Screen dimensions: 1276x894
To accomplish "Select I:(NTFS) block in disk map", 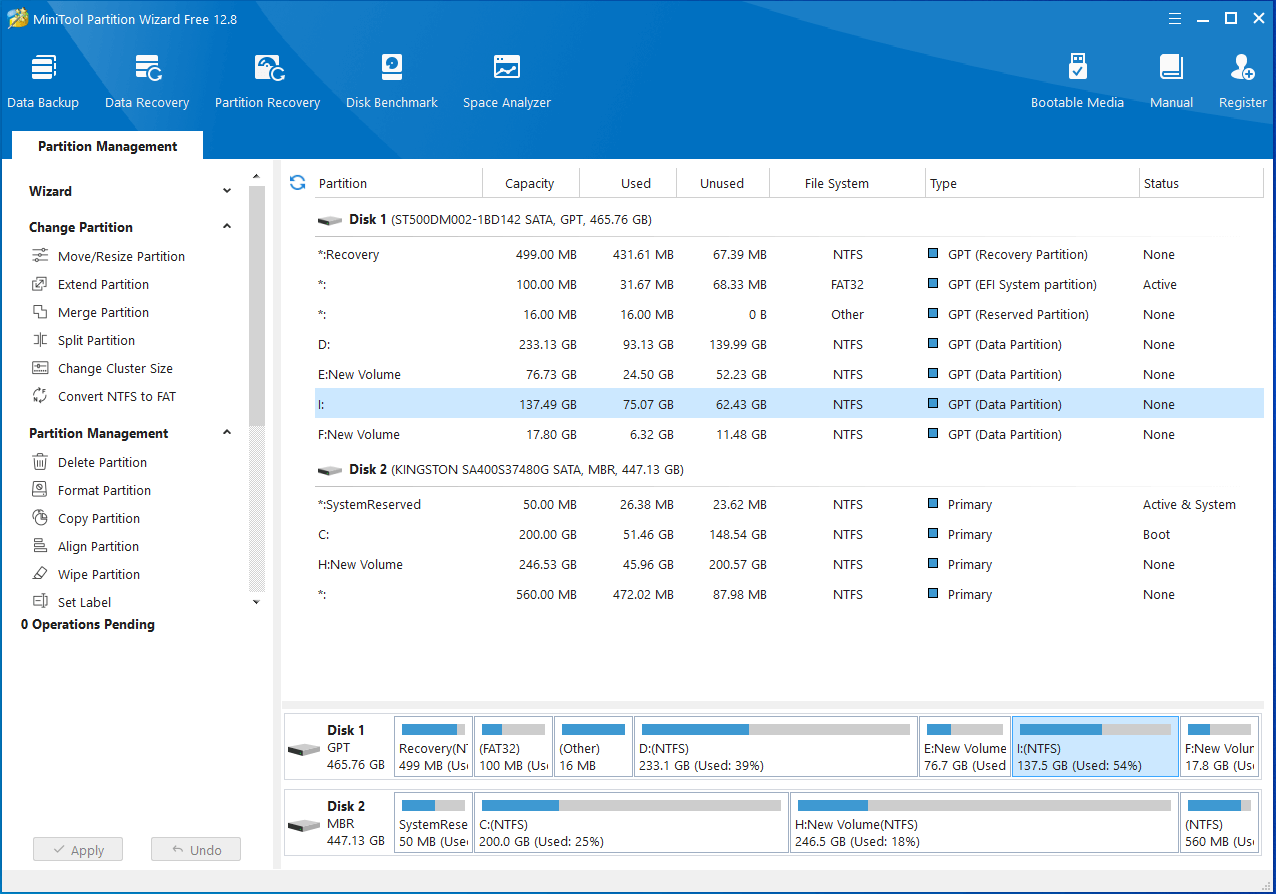I will (x=1095, y=746).
